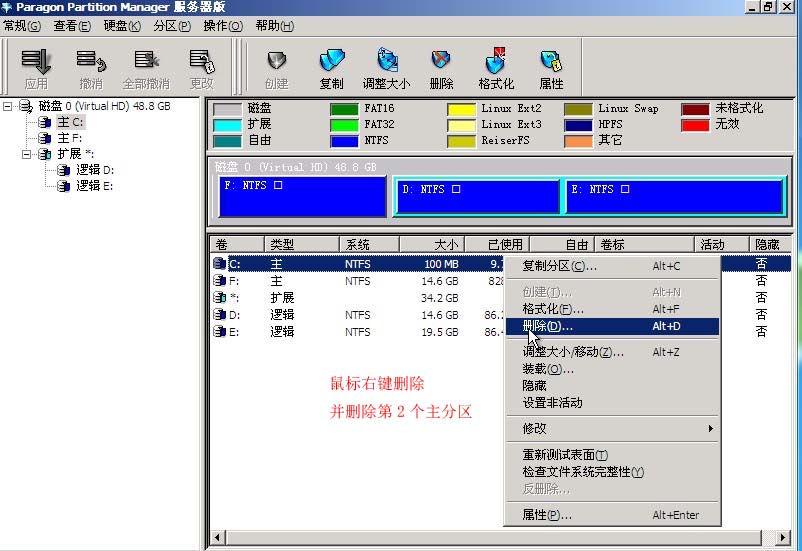This screenshot has width=802, height=551.
Task: Click the 自由 column header
Action: click(x=562, y=245)
